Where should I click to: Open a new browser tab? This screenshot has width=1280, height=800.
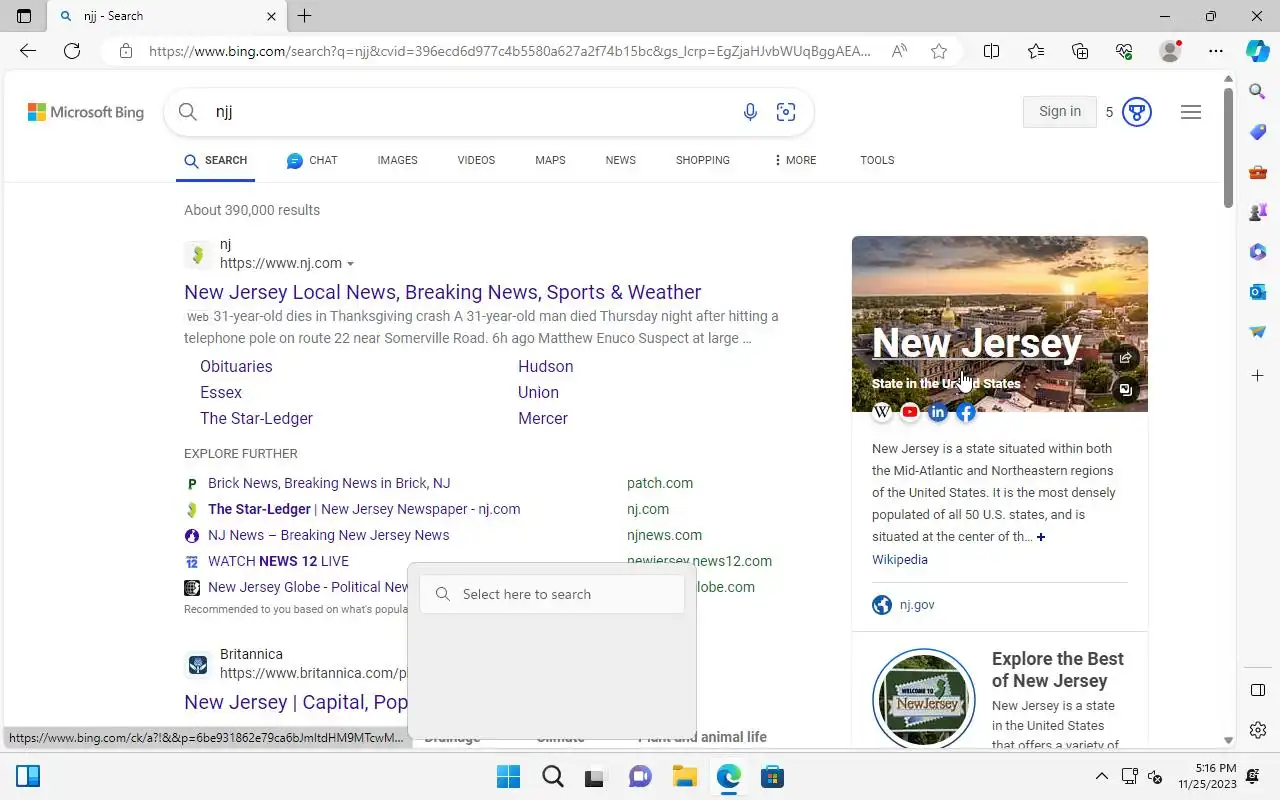pos(305,16)
